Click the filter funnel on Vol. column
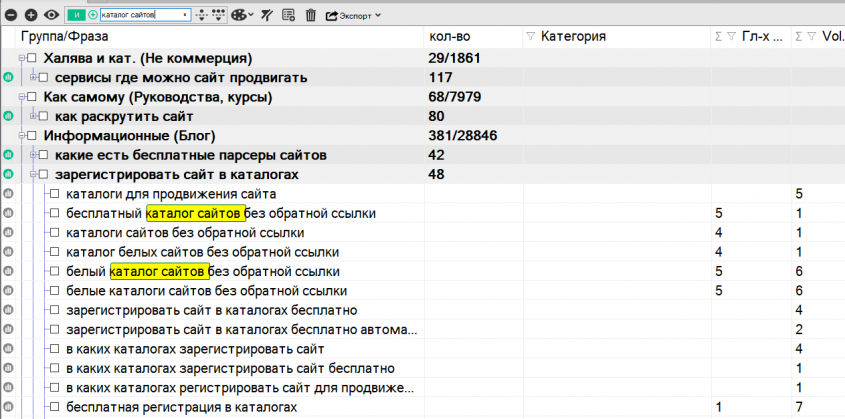845x419 pixels. [812, 37]
